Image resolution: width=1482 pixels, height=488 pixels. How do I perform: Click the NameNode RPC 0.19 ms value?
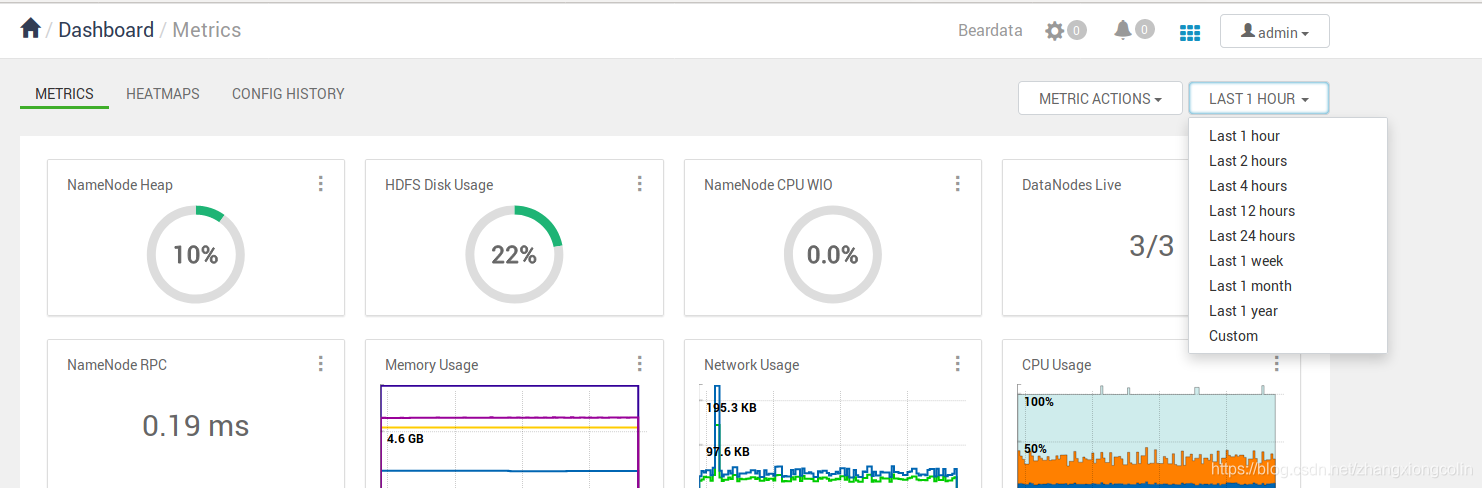point(196,426)
